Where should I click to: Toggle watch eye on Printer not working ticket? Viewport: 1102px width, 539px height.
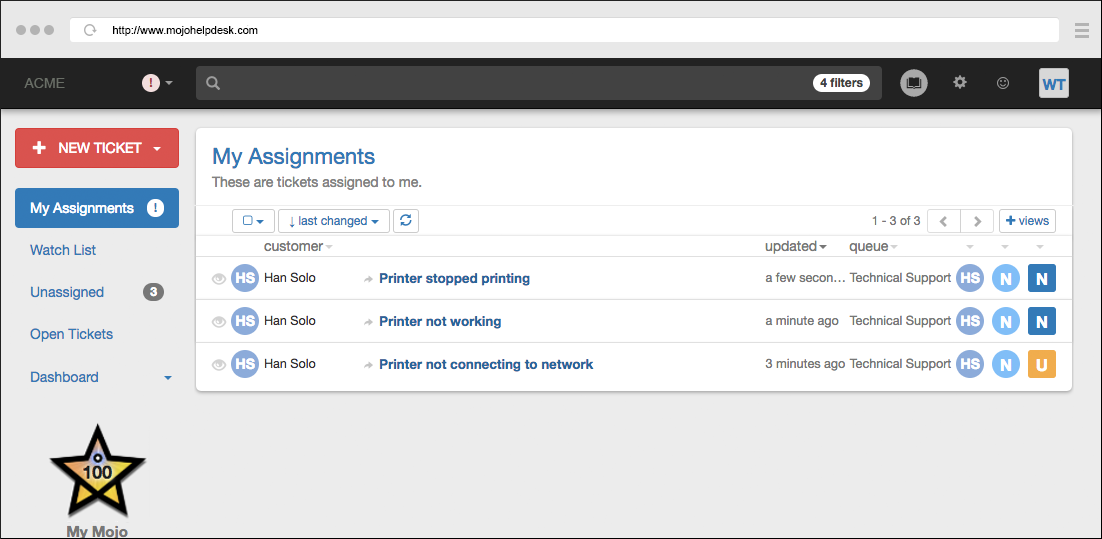coord(219,322)
